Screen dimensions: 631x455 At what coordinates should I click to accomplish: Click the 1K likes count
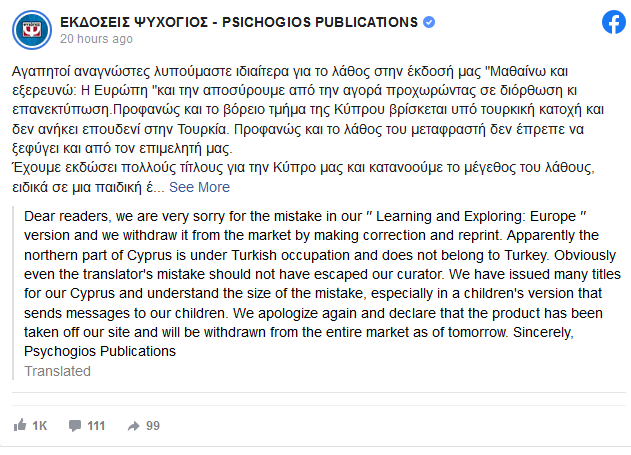40,426
